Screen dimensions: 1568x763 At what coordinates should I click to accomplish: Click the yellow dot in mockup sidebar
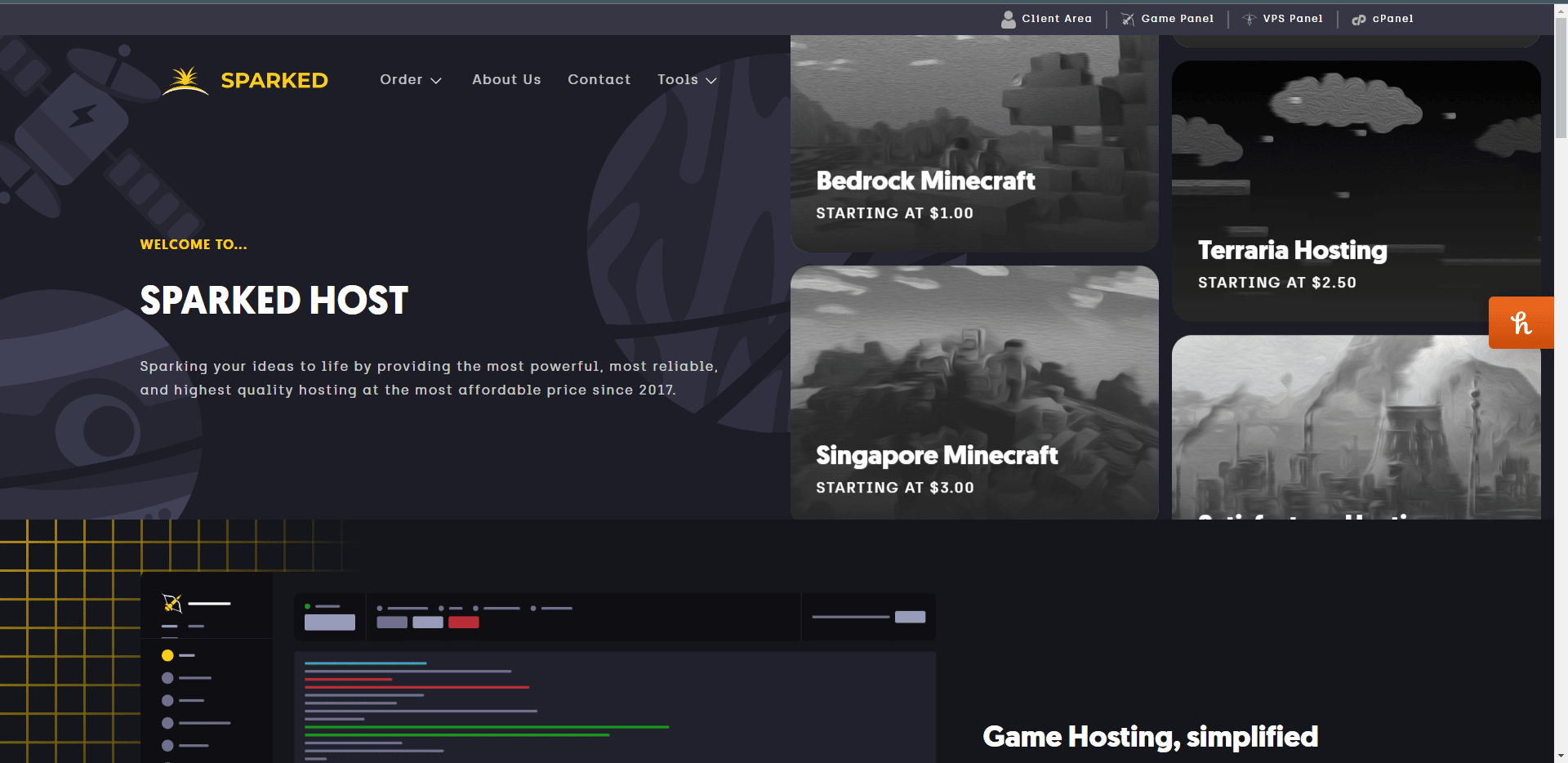[x=167, y=655]
